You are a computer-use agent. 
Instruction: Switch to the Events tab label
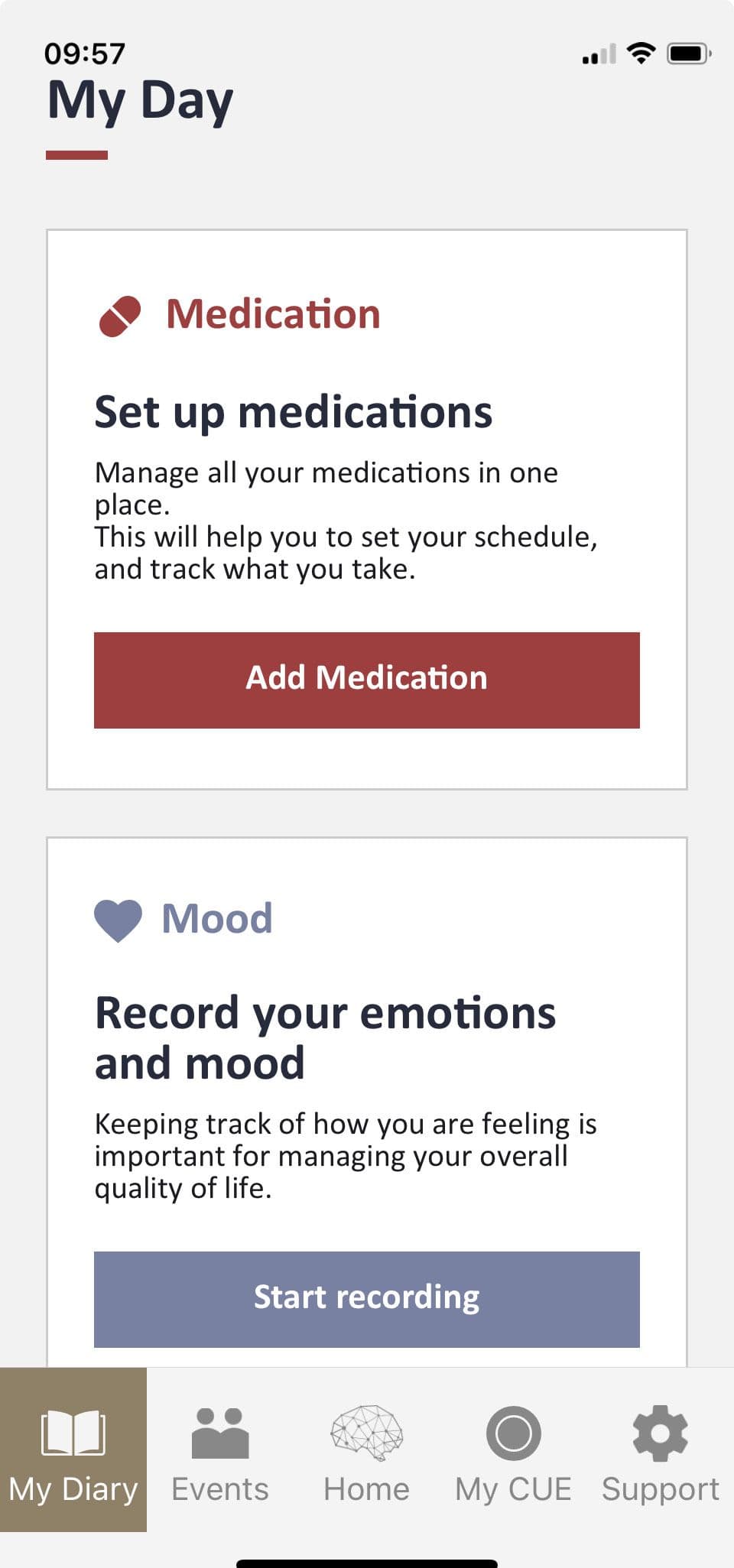220,1489
